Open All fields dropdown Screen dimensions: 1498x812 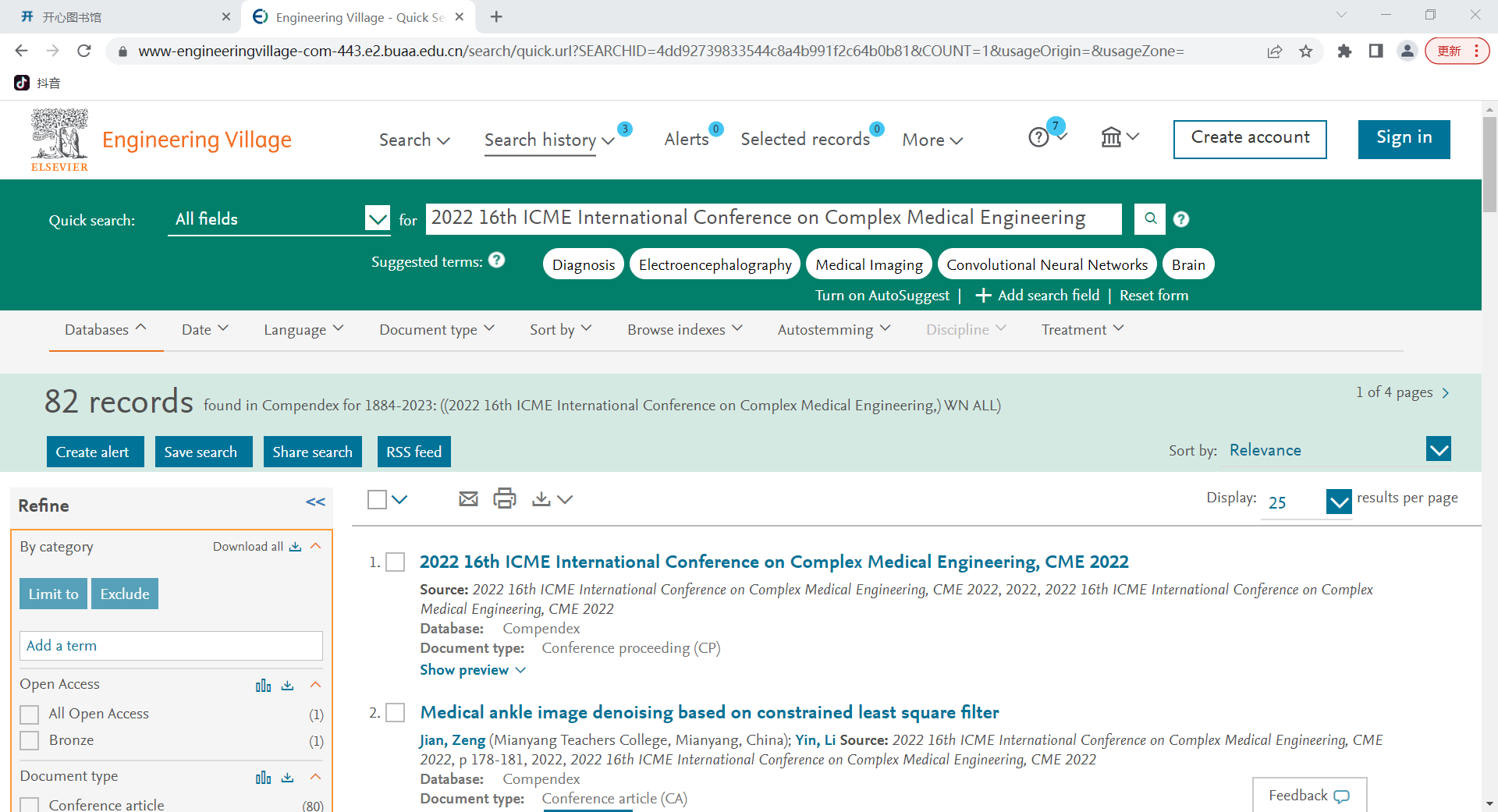click(279, 219)
